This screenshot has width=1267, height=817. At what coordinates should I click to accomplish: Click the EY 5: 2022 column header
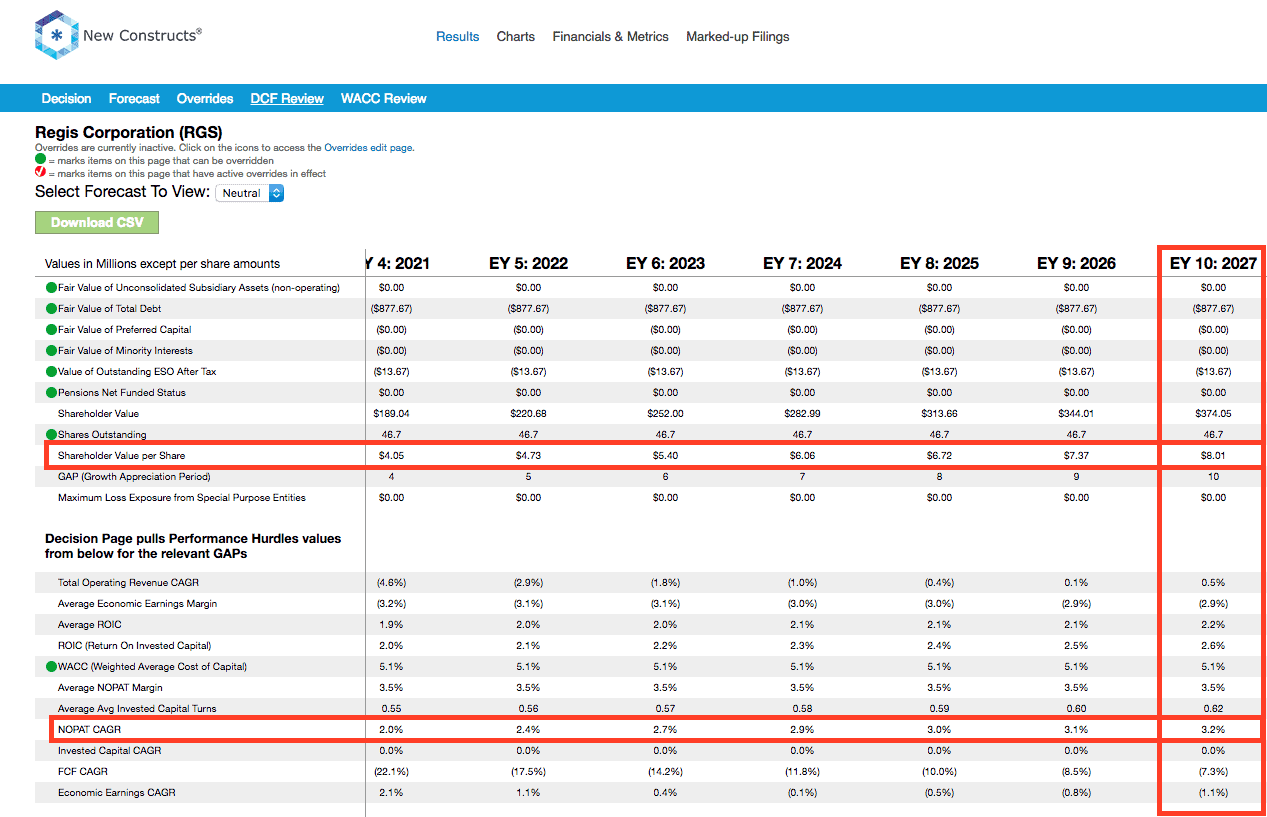click(528, 264)
